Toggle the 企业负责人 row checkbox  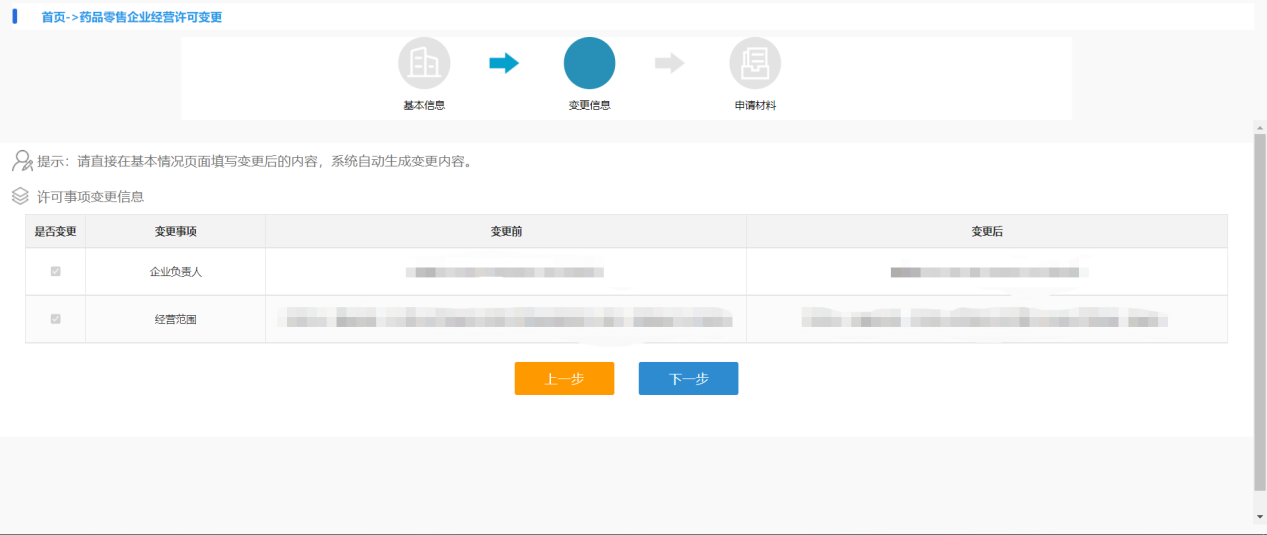(55, 271)
